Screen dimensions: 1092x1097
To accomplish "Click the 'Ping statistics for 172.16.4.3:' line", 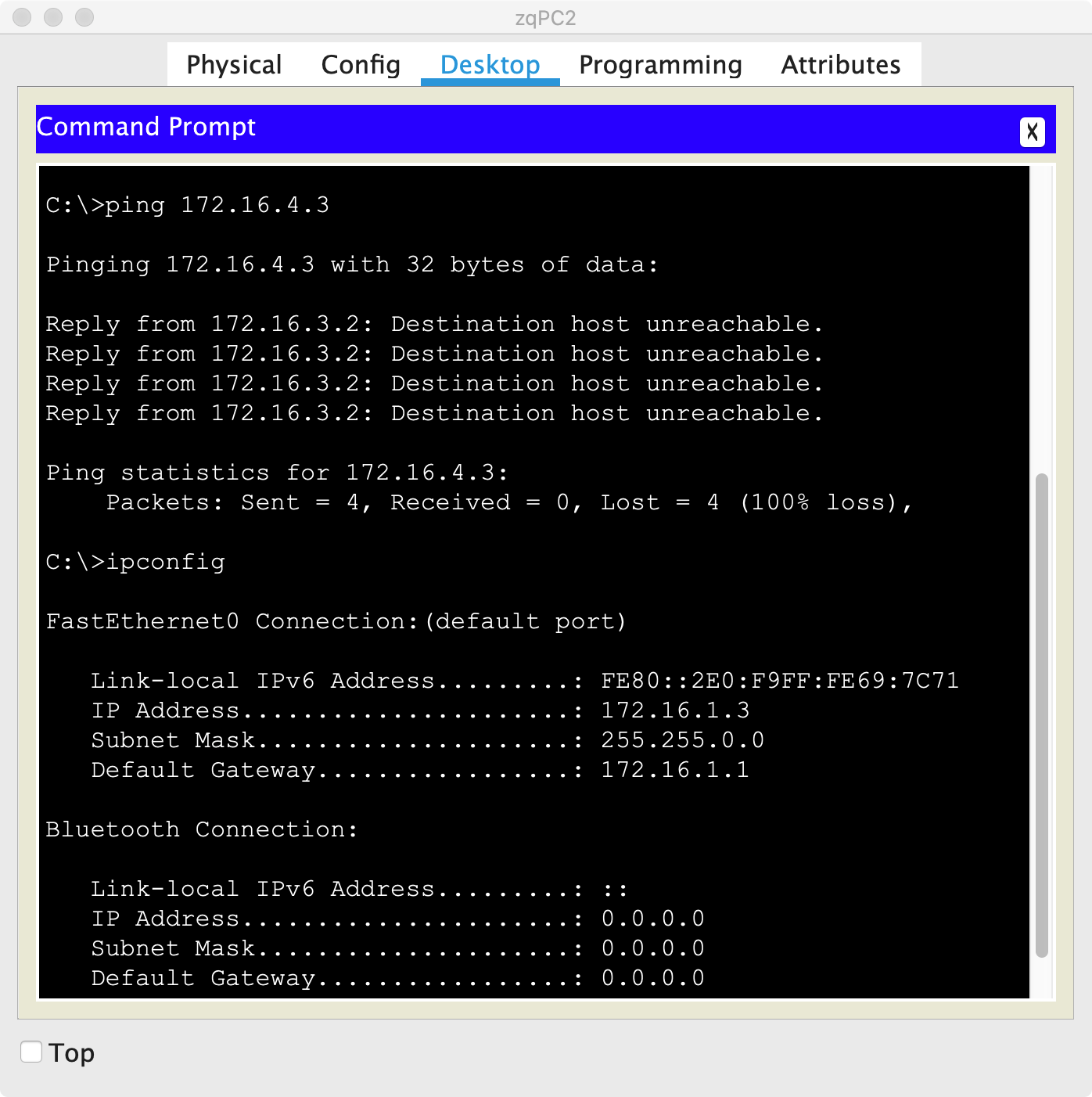I will (277, 473).
